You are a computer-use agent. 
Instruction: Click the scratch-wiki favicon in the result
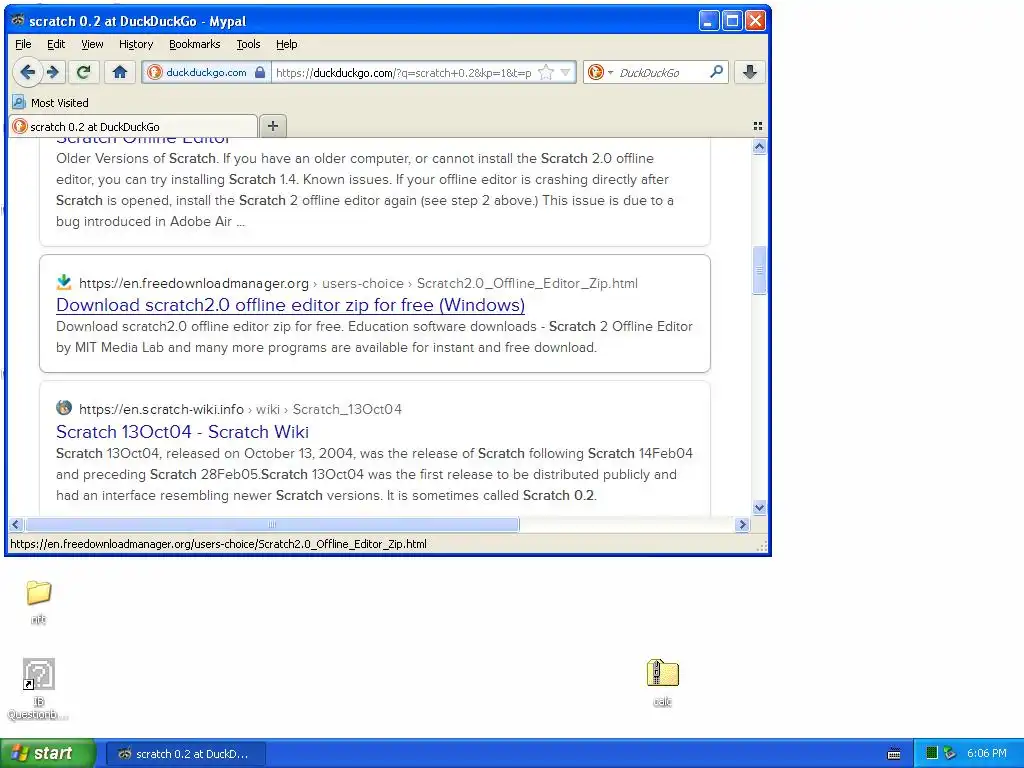[64, 408]
